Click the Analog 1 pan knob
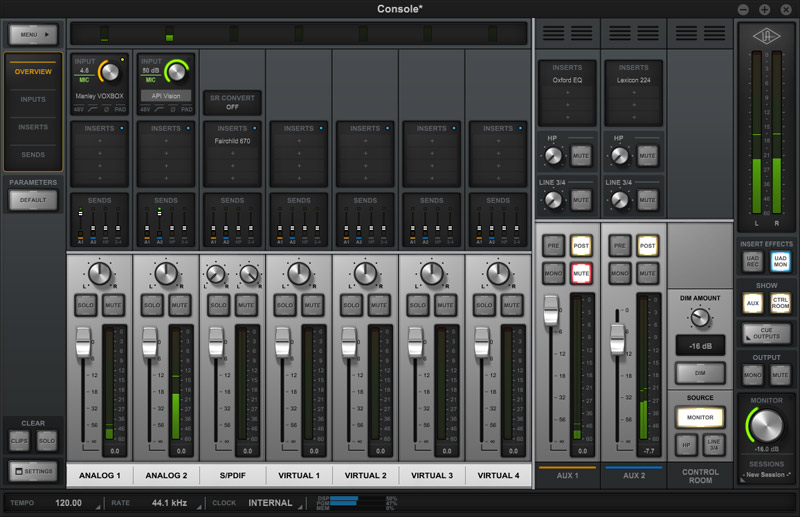Screen dimensions: 800x517 click(x=99, y=274)
